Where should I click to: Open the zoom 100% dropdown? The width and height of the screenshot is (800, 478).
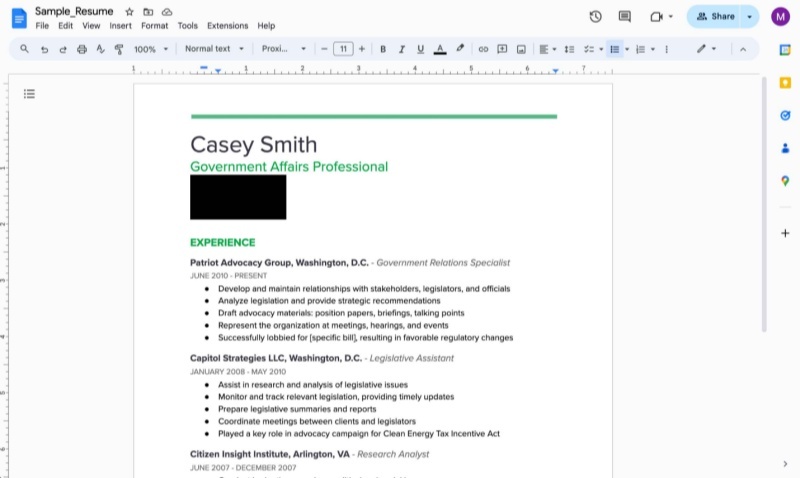coord(150,48)
